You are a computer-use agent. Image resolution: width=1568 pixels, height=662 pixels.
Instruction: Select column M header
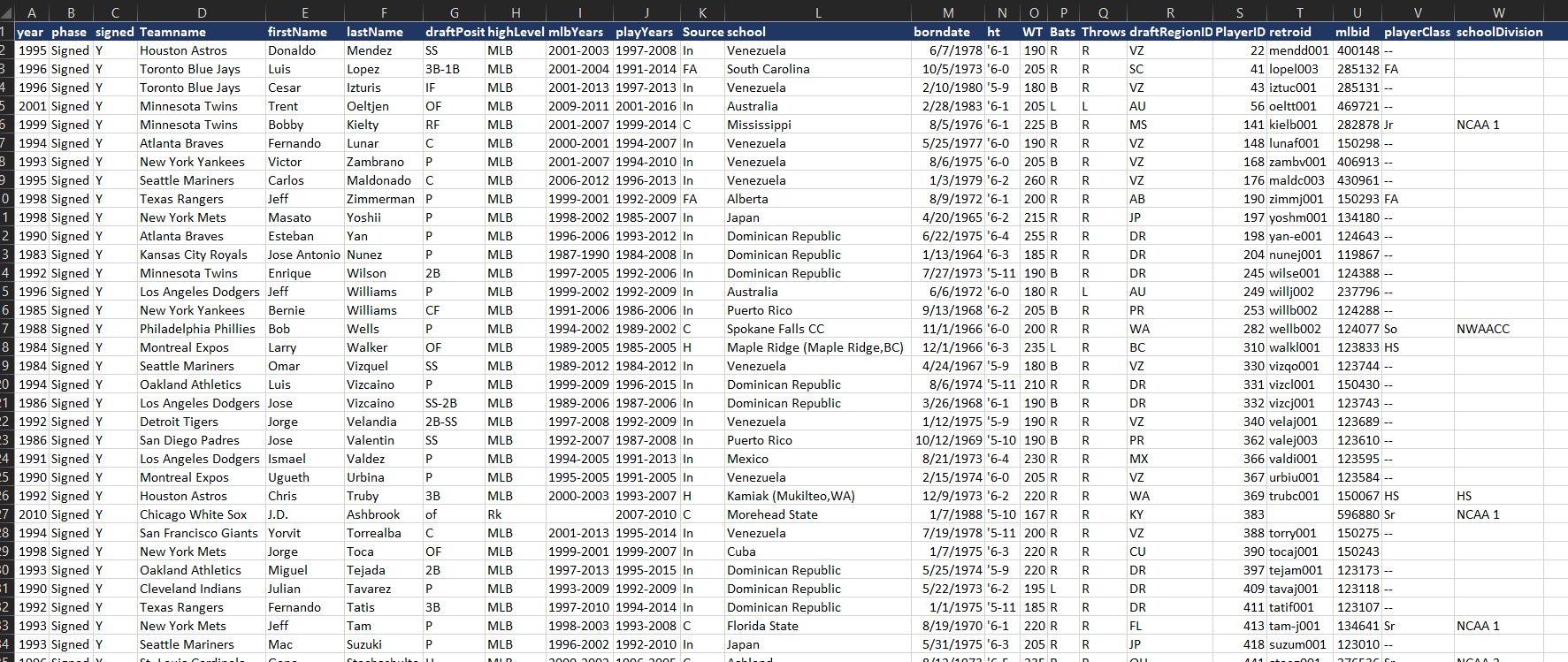[x=948, y=12]
